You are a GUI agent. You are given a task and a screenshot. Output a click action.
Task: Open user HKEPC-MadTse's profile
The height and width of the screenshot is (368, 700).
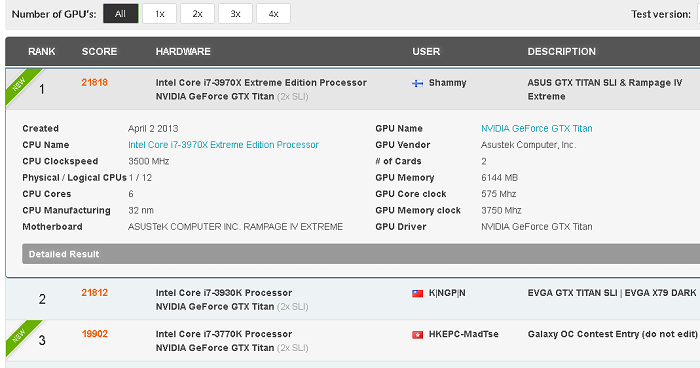463,335
